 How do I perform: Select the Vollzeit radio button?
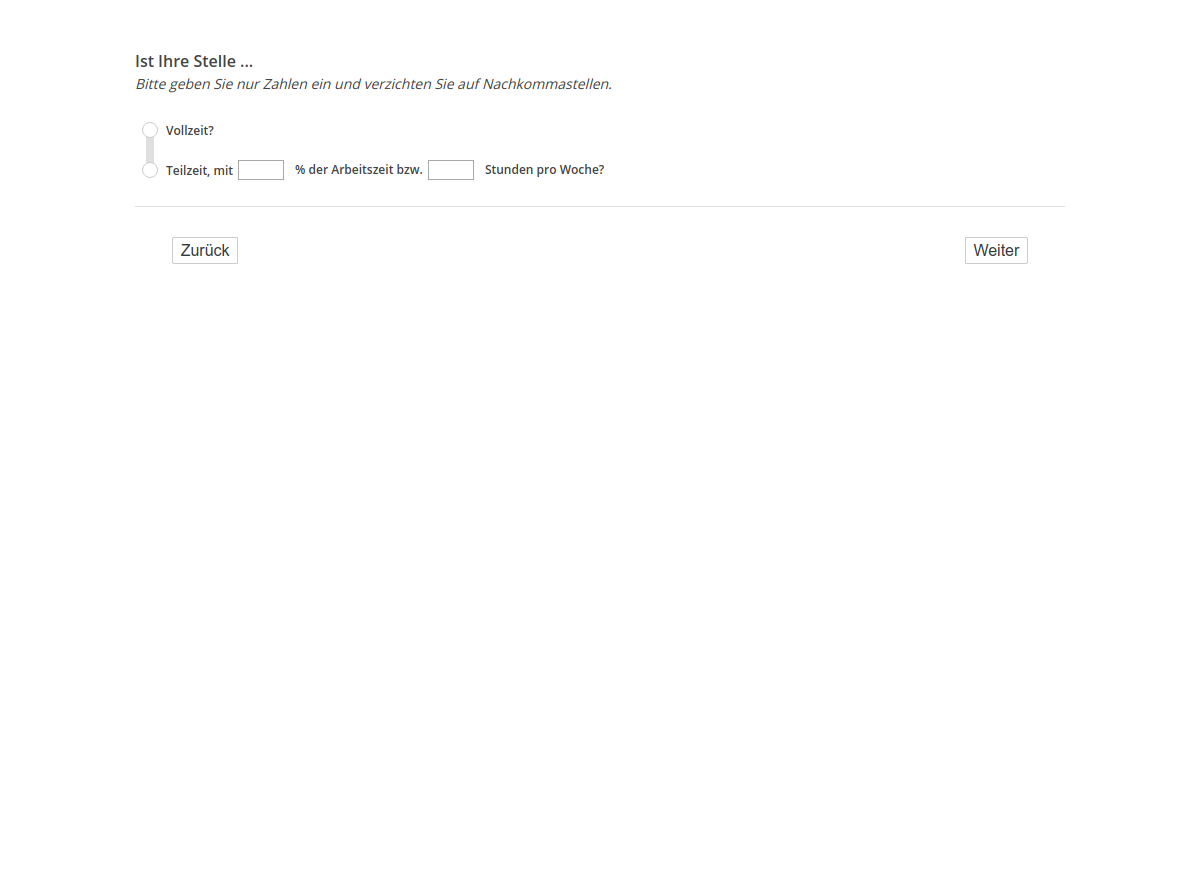(x=150, y=130)
